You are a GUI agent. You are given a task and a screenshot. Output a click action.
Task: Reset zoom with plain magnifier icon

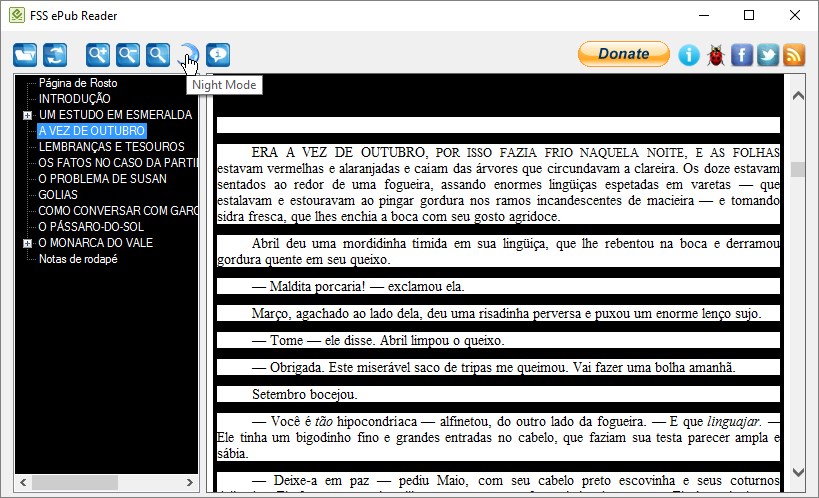point(158,55)
